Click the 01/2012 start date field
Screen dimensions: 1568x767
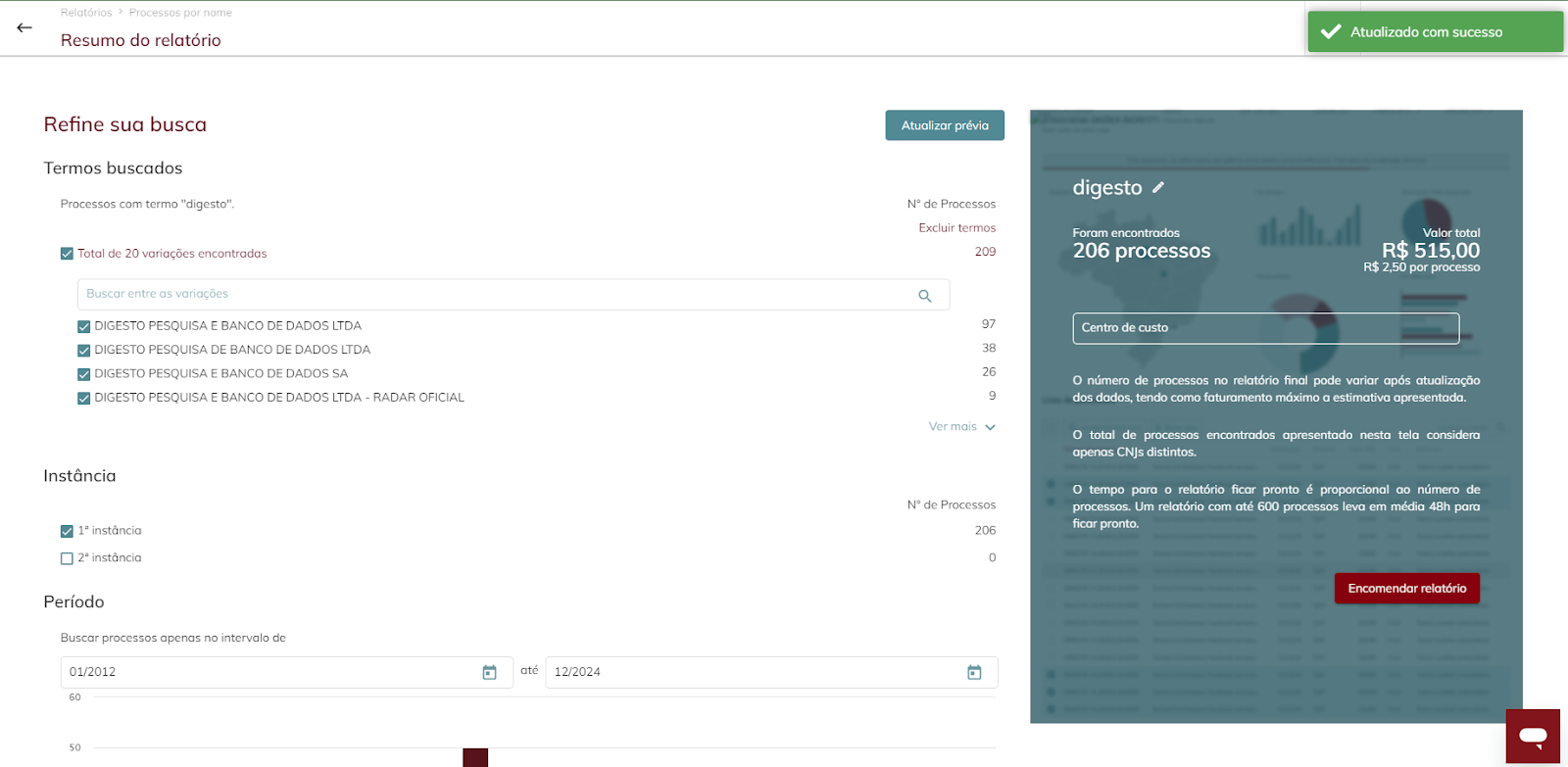pyautogui.click(x=286, y=672)
